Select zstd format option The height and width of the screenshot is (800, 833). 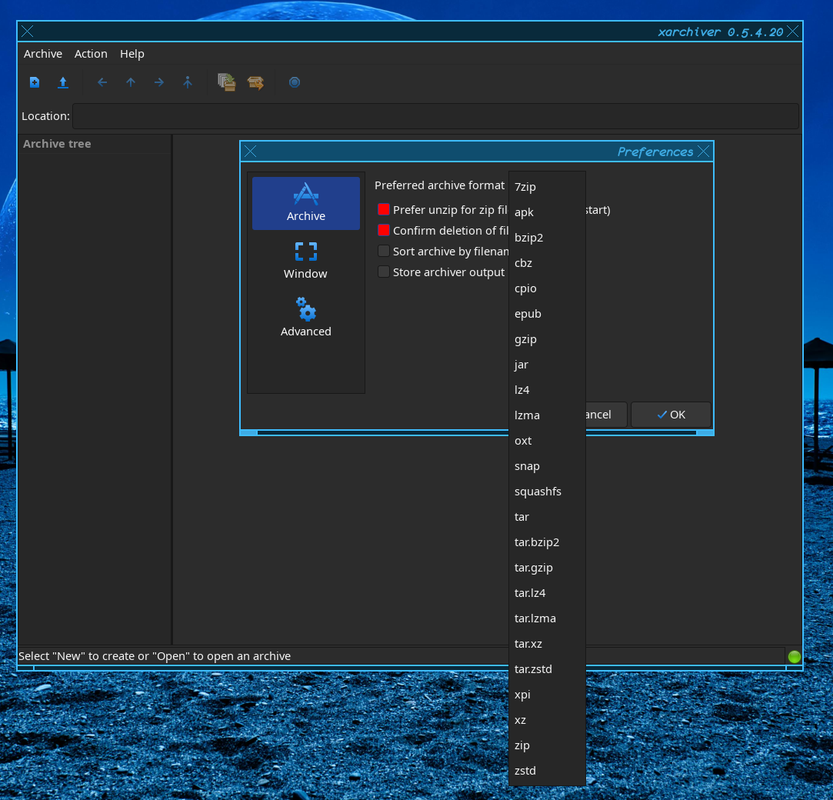[x=547, y=771]
